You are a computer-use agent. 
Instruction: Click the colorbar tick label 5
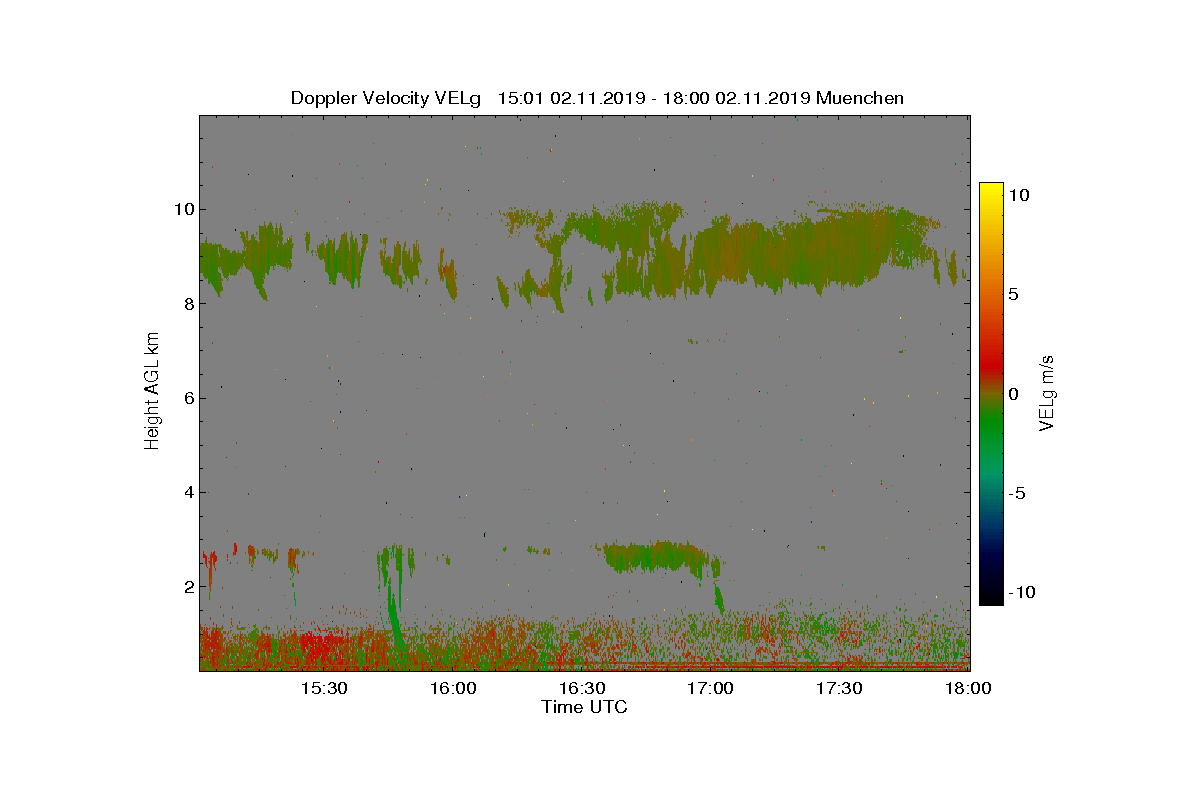point(1013,295)
